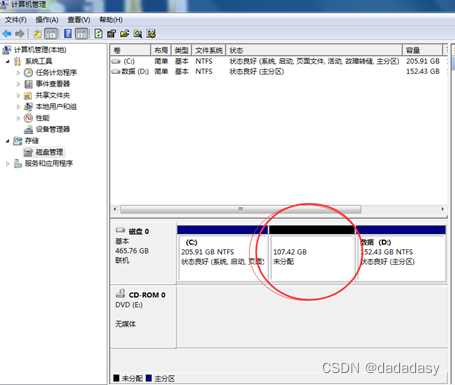This screenshot has height=385, width=455.
Task: Expand the 任务计划程序 node arrow
Action: coord(18,73)
